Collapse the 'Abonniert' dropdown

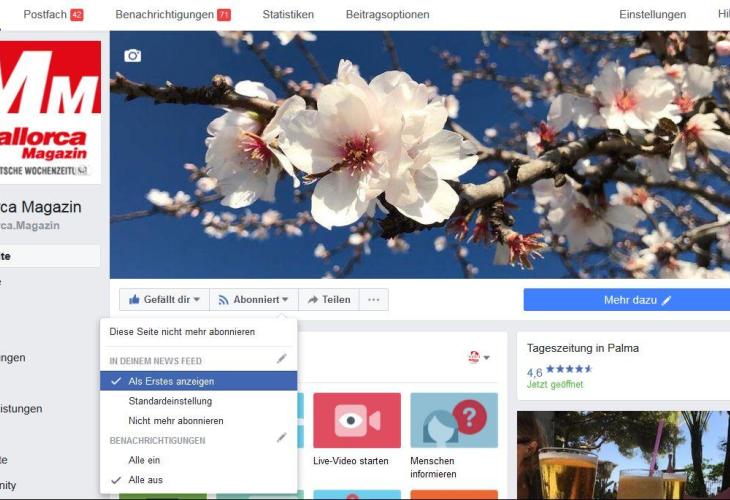click(x=254, y=300)
